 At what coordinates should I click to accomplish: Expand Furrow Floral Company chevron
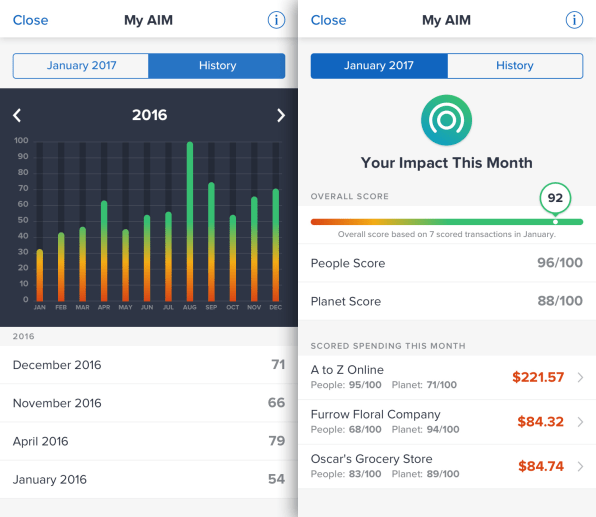click(x=580, y=422)
